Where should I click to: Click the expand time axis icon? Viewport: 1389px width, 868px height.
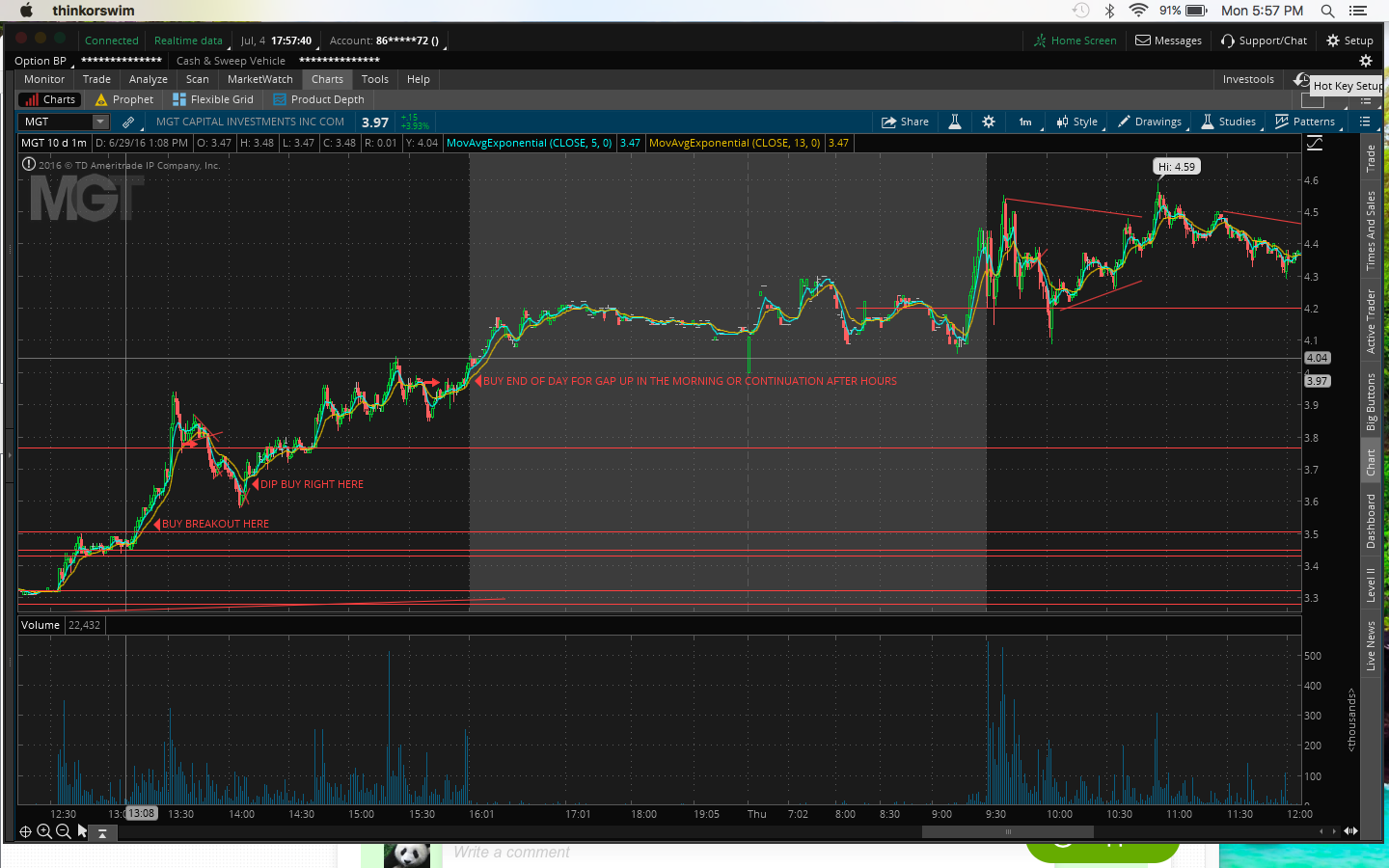tap(1351, 830)
